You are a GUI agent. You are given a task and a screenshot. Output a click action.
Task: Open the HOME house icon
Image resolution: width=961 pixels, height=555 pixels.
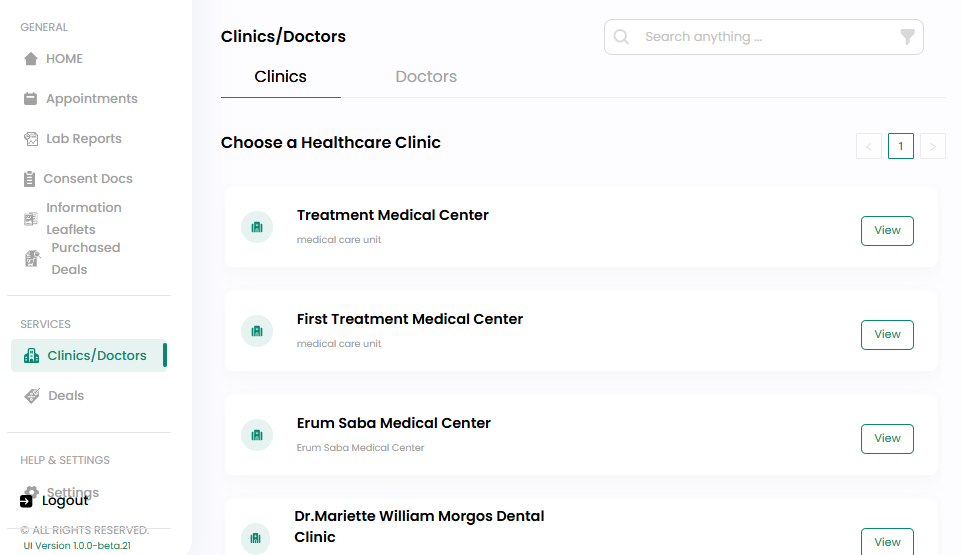(31, 59)
